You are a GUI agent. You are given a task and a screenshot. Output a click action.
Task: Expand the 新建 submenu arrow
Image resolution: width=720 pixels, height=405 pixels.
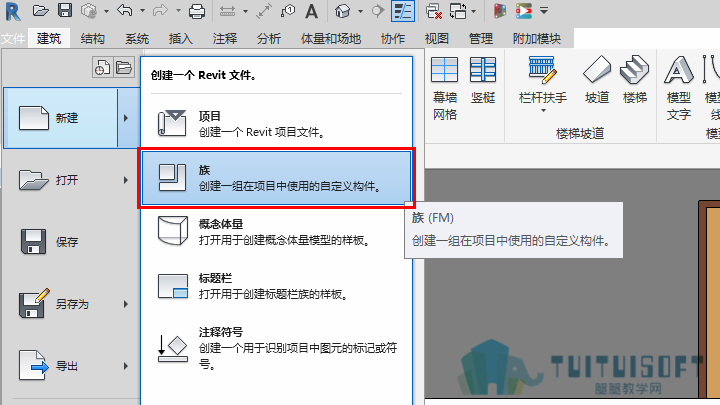126,118
